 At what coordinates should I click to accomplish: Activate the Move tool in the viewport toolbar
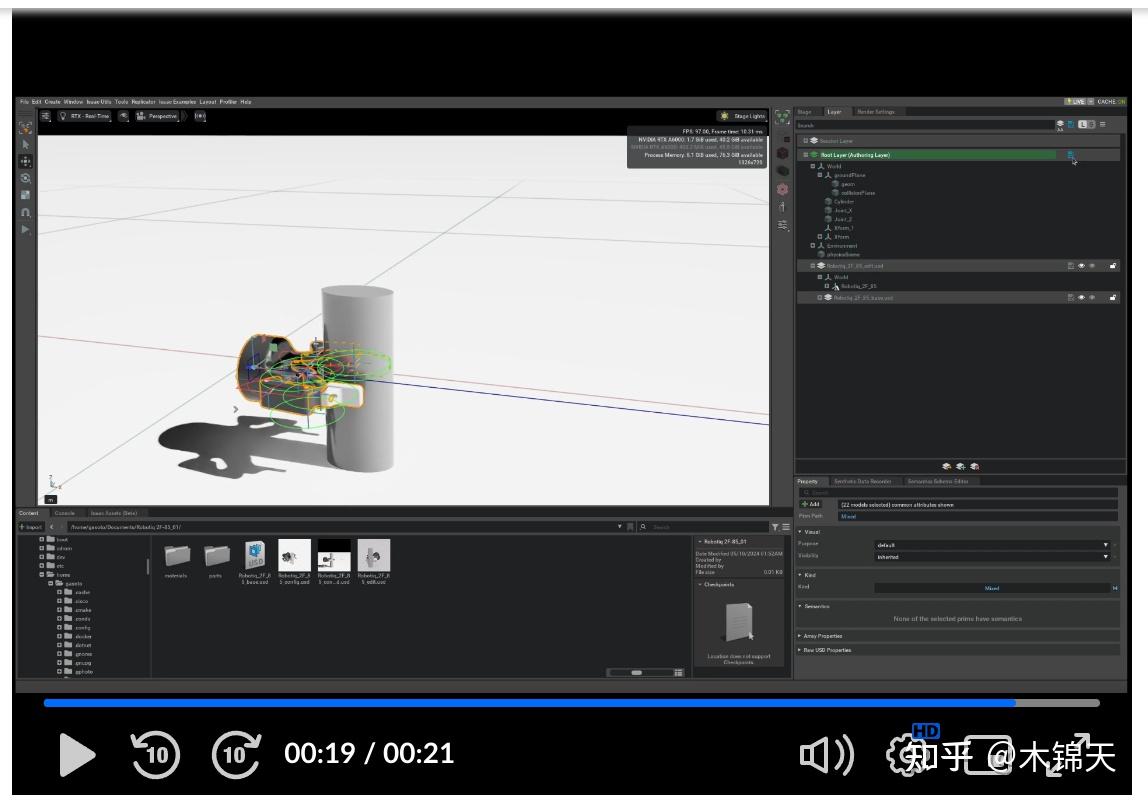point(27,161)
